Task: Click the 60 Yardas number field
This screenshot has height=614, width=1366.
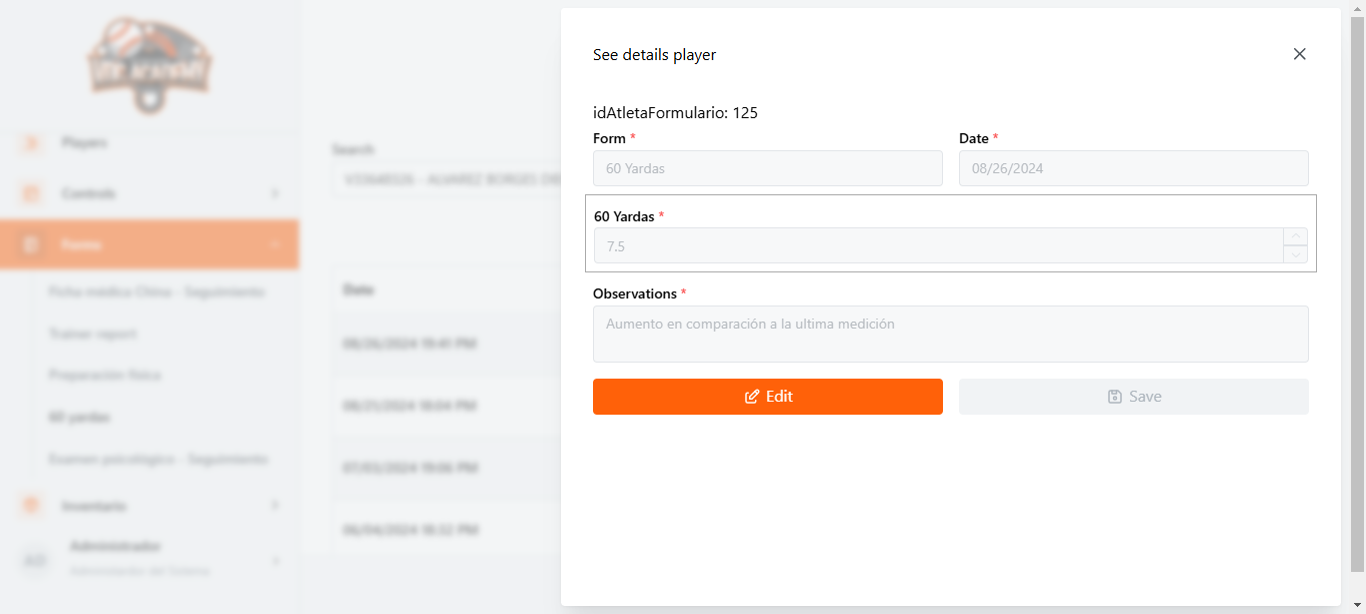Action: (x=939, y=246)
